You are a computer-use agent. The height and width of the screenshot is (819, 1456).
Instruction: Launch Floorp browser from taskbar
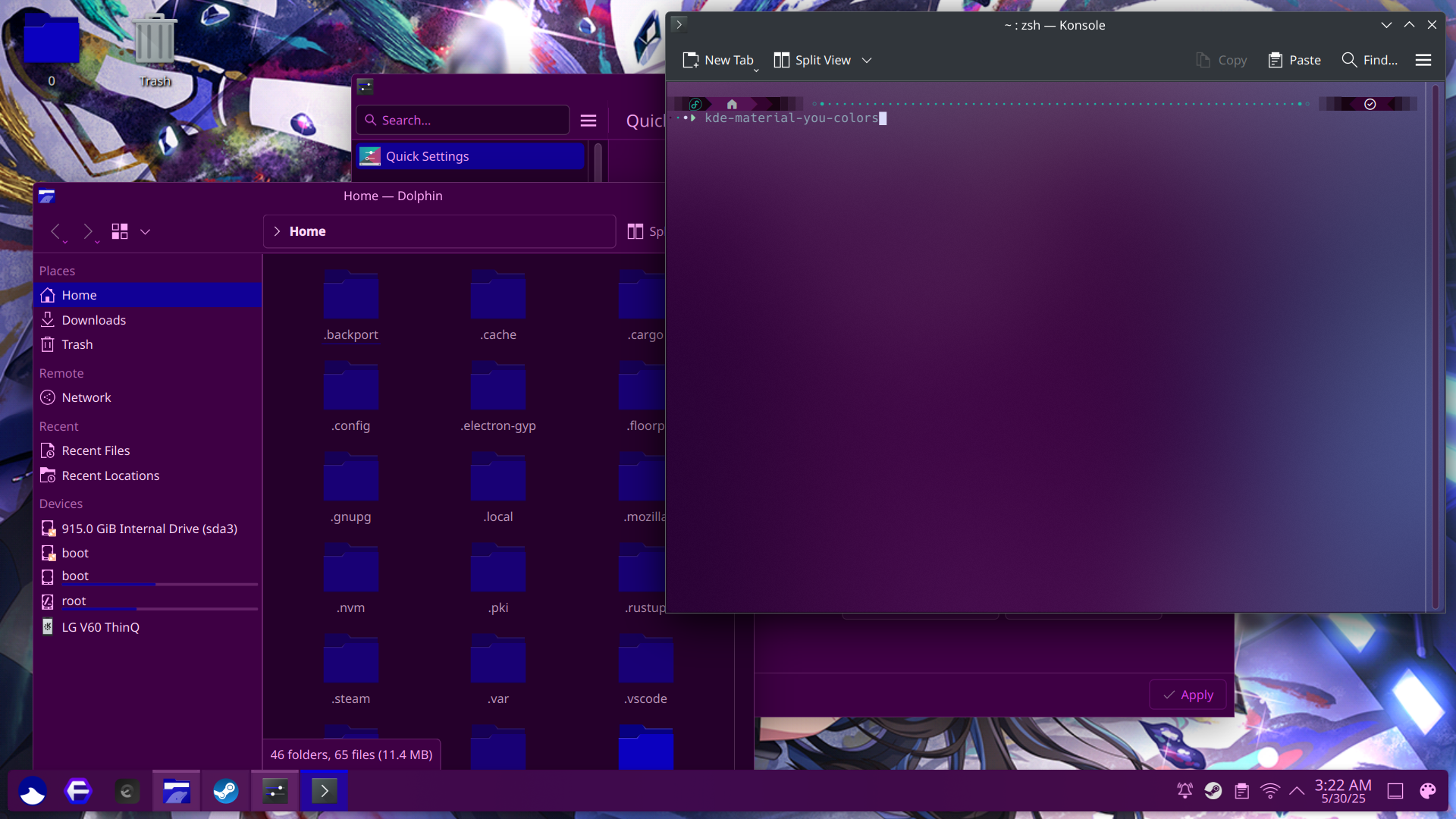tap(79, 792)
